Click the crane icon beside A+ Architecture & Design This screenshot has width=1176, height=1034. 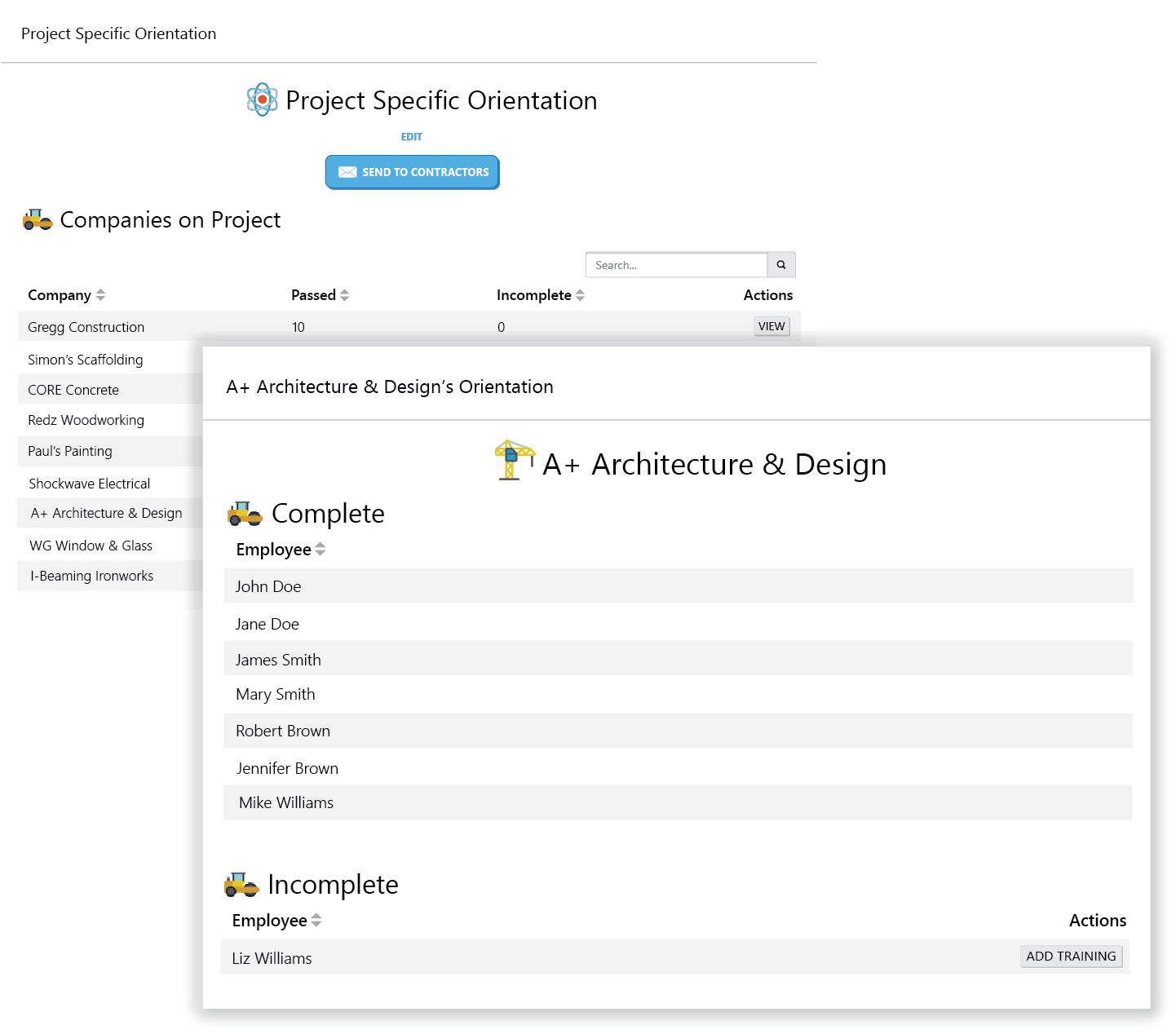(515, 461)
